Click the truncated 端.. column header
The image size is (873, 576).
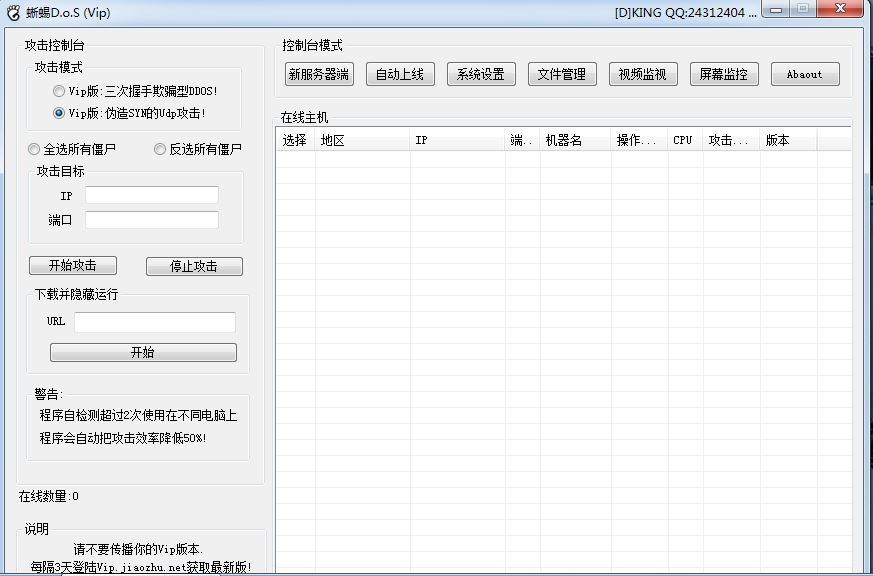[x=522, y=140]
